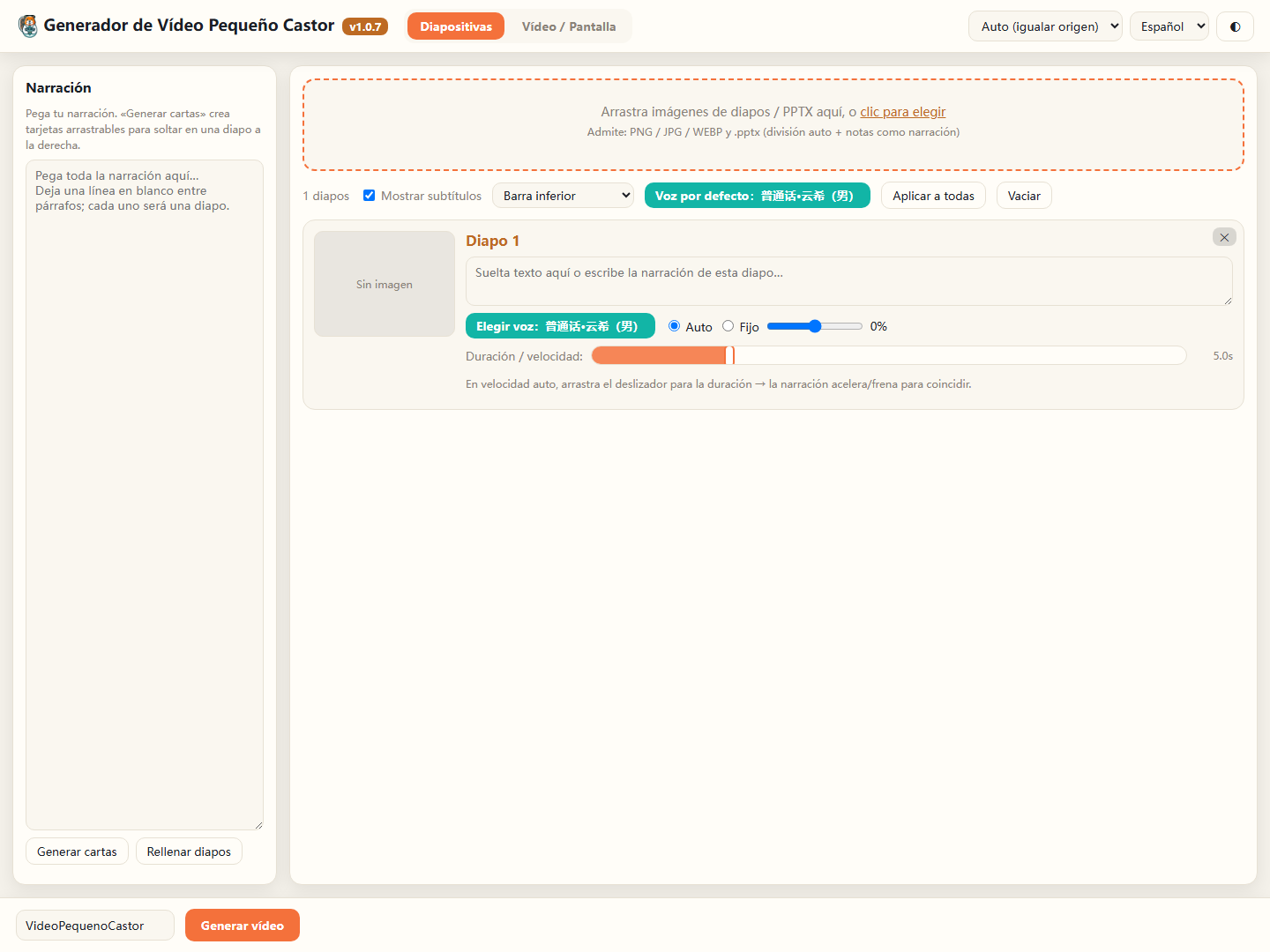This screenshot has width=1270, height=952.
Task: Click the Rellenar diapos button
Action: click(189, 852)
